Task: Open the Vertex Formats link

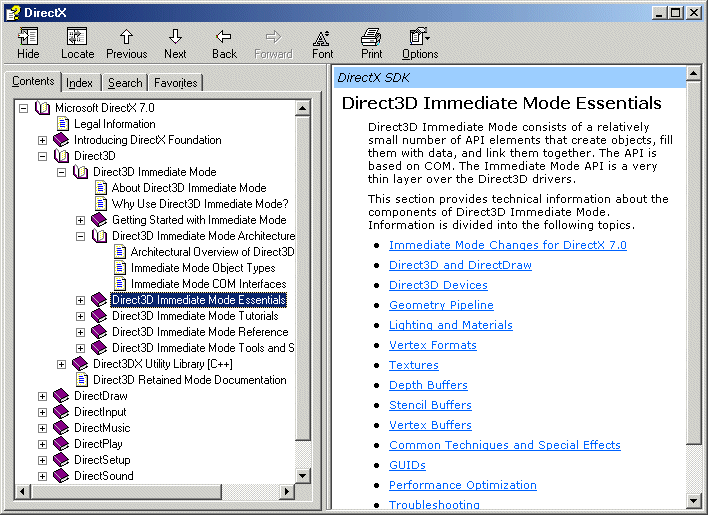Action: (x=432, y=345)
